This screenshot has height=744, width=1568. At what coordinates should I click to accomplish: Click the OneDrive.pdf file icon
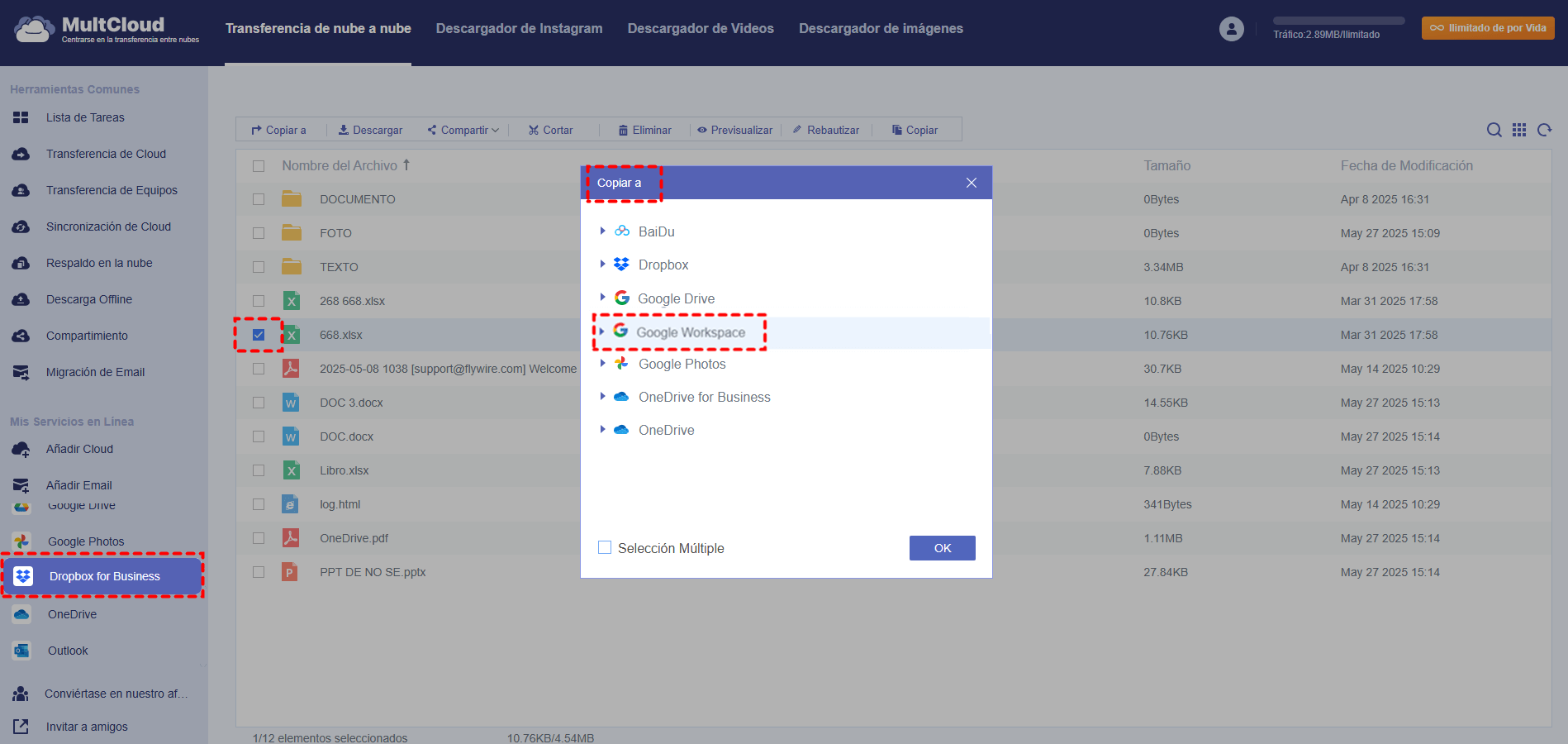coord(291,538)
